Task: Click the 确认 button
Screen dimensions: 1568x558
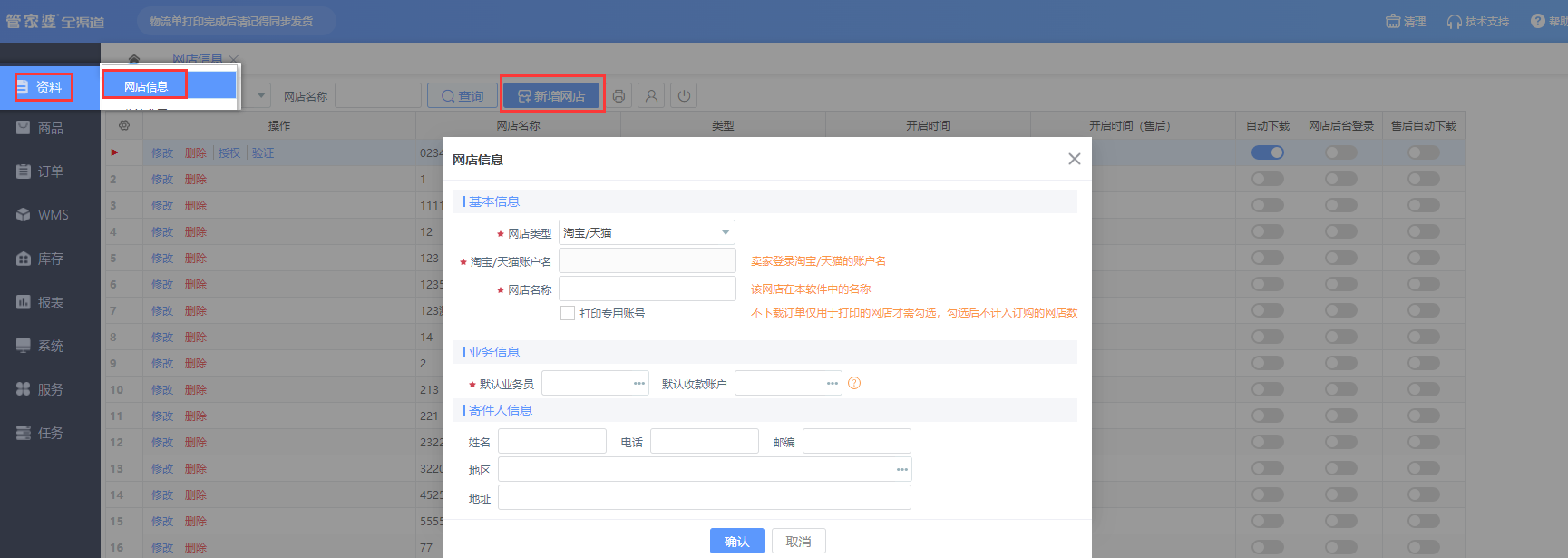Action: click(736, 542)
